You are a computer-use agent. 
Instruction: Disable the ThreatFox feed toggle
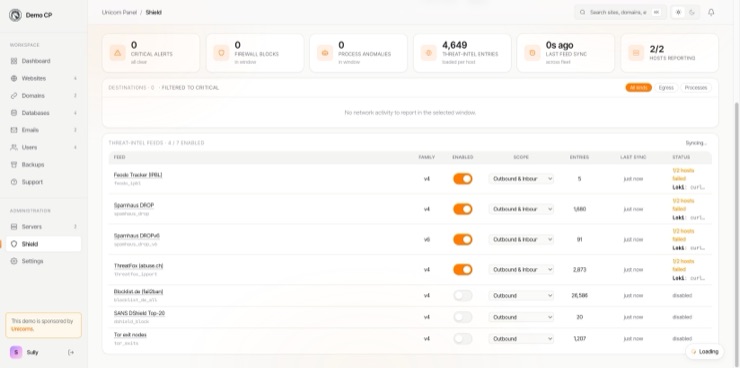pyautogui.click(x=462, y=269)
